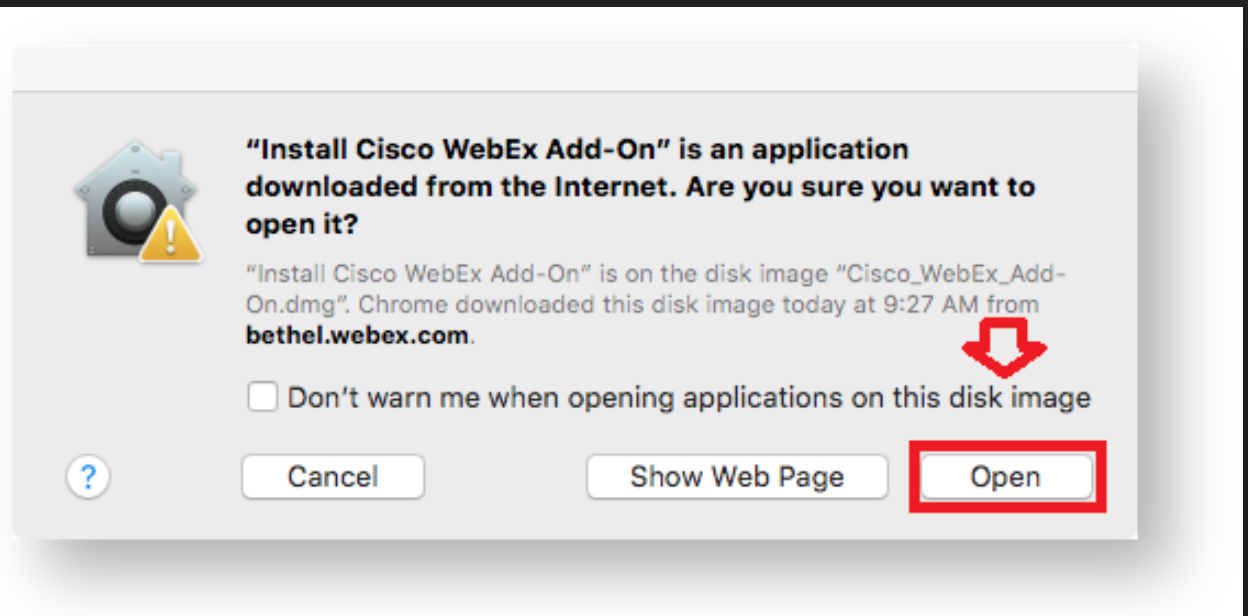Click the red highlight border around Open

(x=1007, y=476)
